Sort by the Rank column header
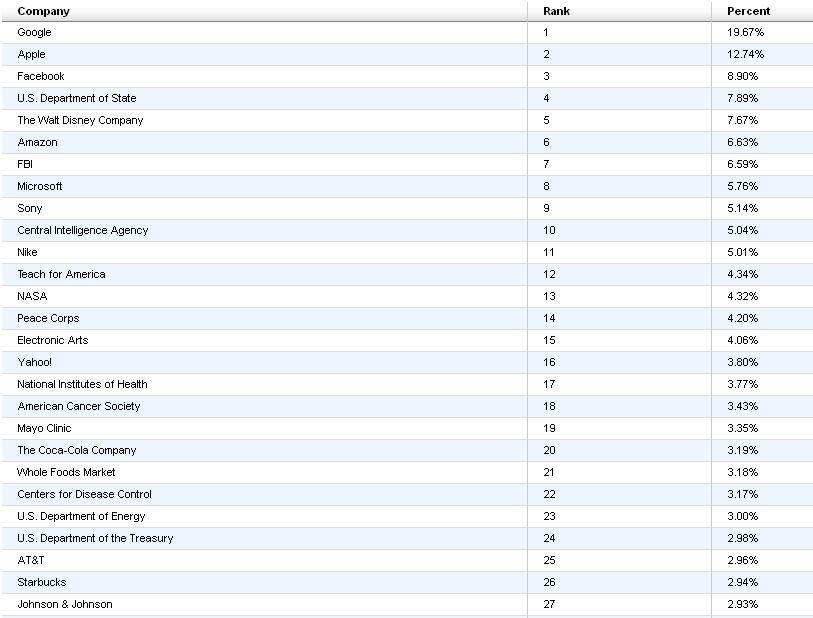Image resolution: width=813 pixels, height=618 pixels. [556, 11]
